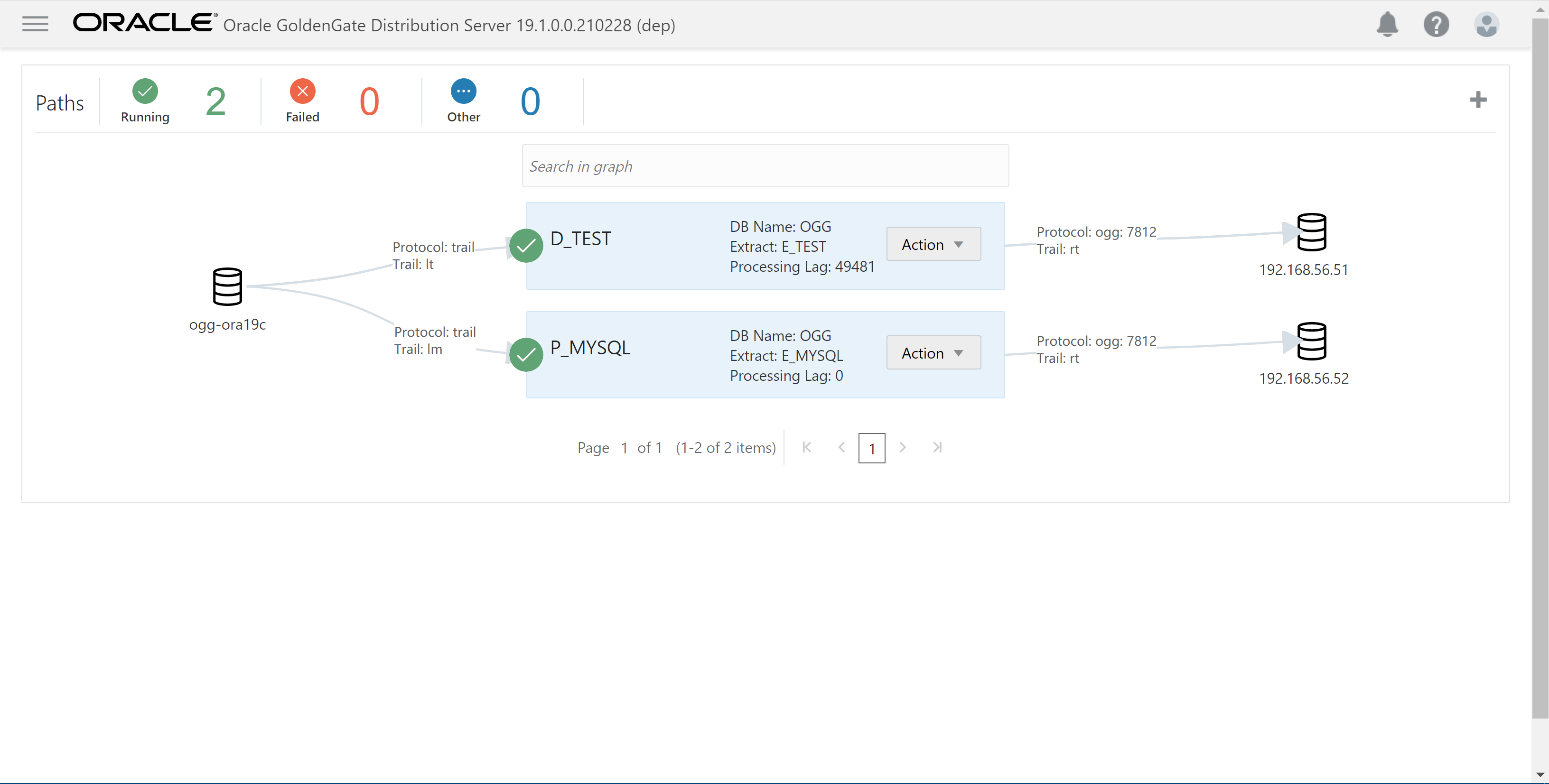Open the user account avatar menu
Viewport: 1549px width, 784px height.
1486,25
